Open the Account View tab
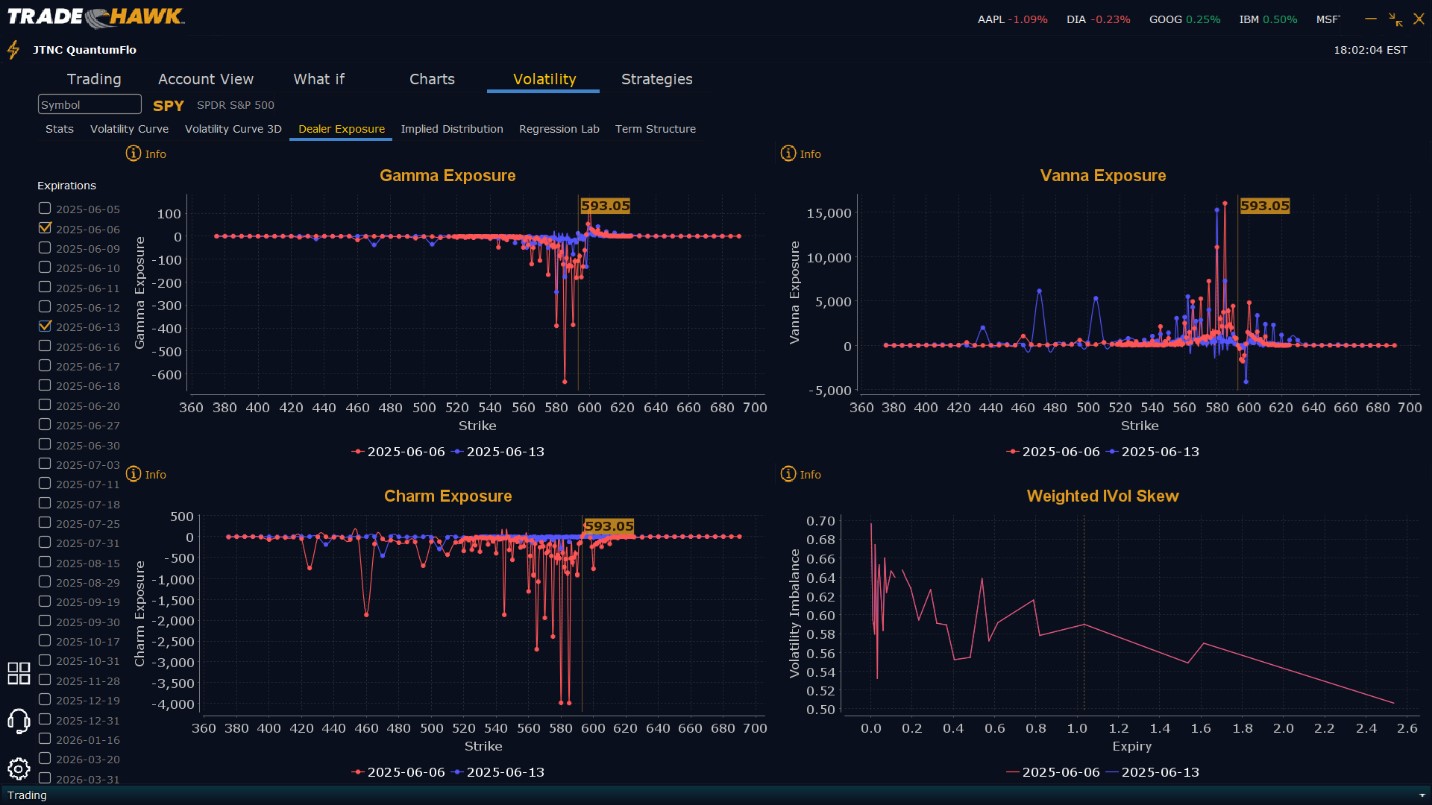Image resolution: width=1432 pixels, height=805 pixels. [x=206, y=79]
